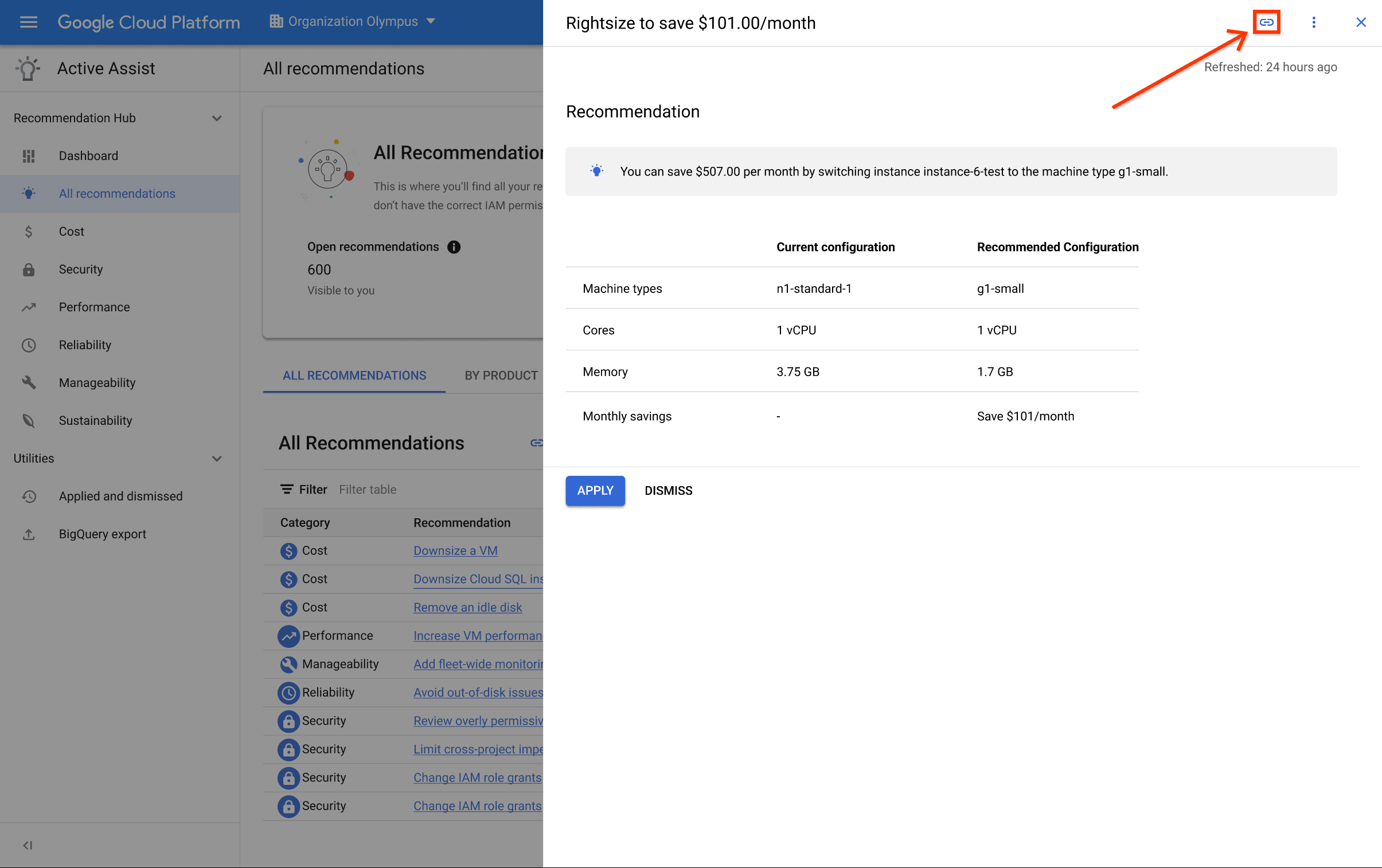Select the Active Assist lightbulb icon

26,68
